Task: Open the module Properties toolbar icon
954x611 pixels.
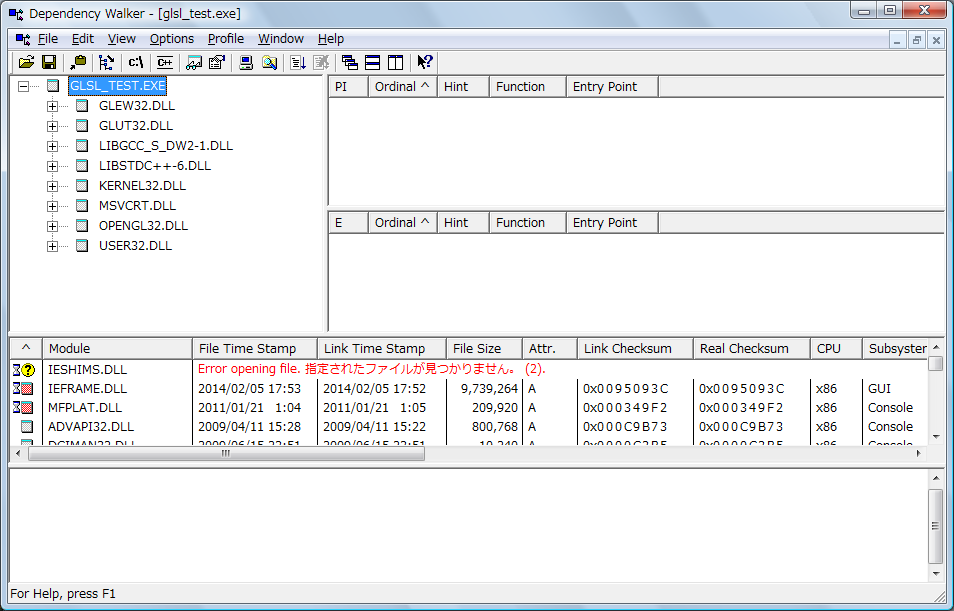Action: [x=217, y=62]
